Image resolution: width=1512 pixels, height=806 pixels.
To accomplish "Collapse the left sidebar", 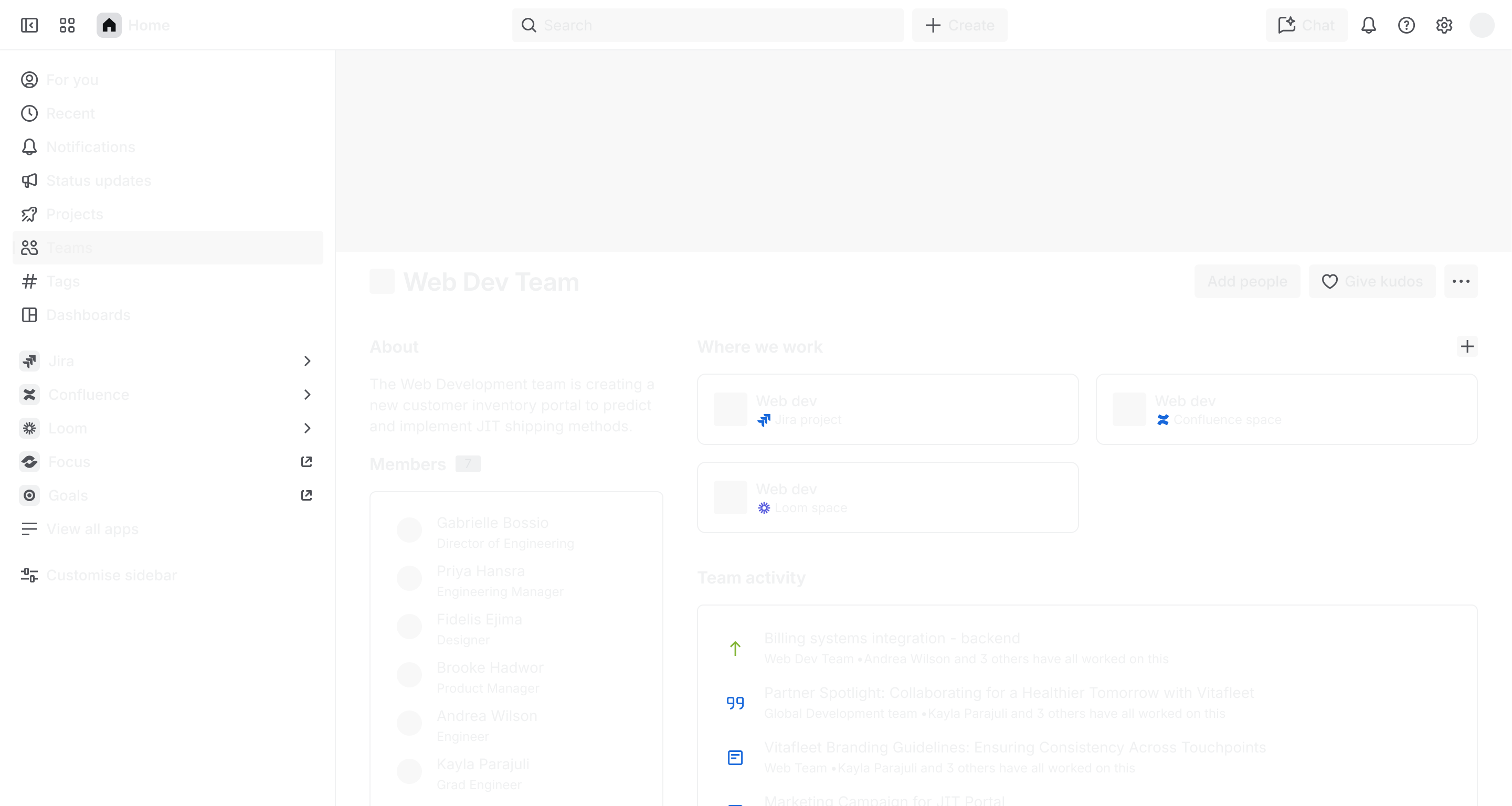I will 29,25.
